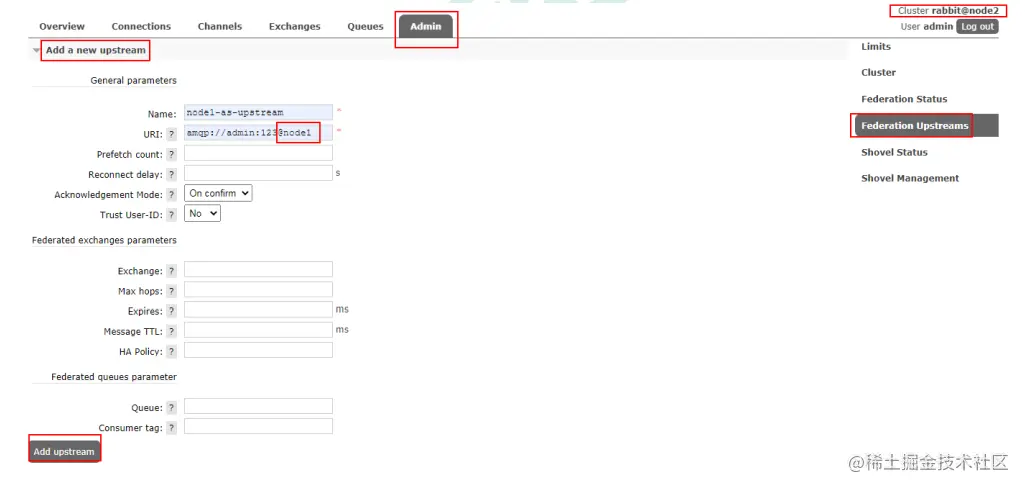
Task: Click the 'Federated exchanges parameters' heading
Action: pyautogui.click(x=105, y=240)
